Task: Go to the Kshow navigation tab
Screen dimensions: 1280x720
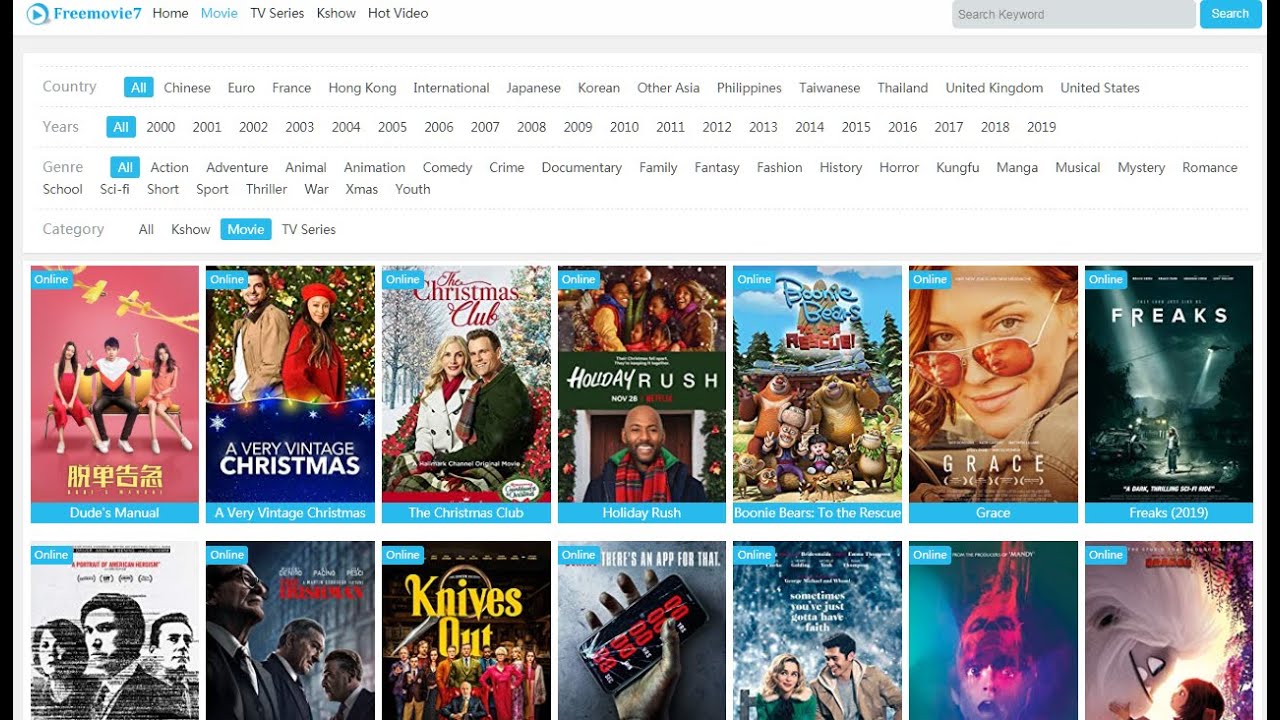Action: click(x=336, y=13)
